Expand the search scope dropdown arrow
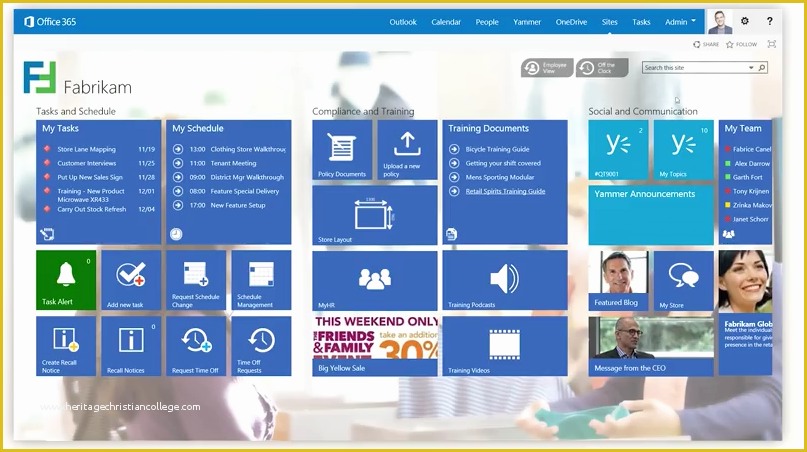 [x=751, y=67]
